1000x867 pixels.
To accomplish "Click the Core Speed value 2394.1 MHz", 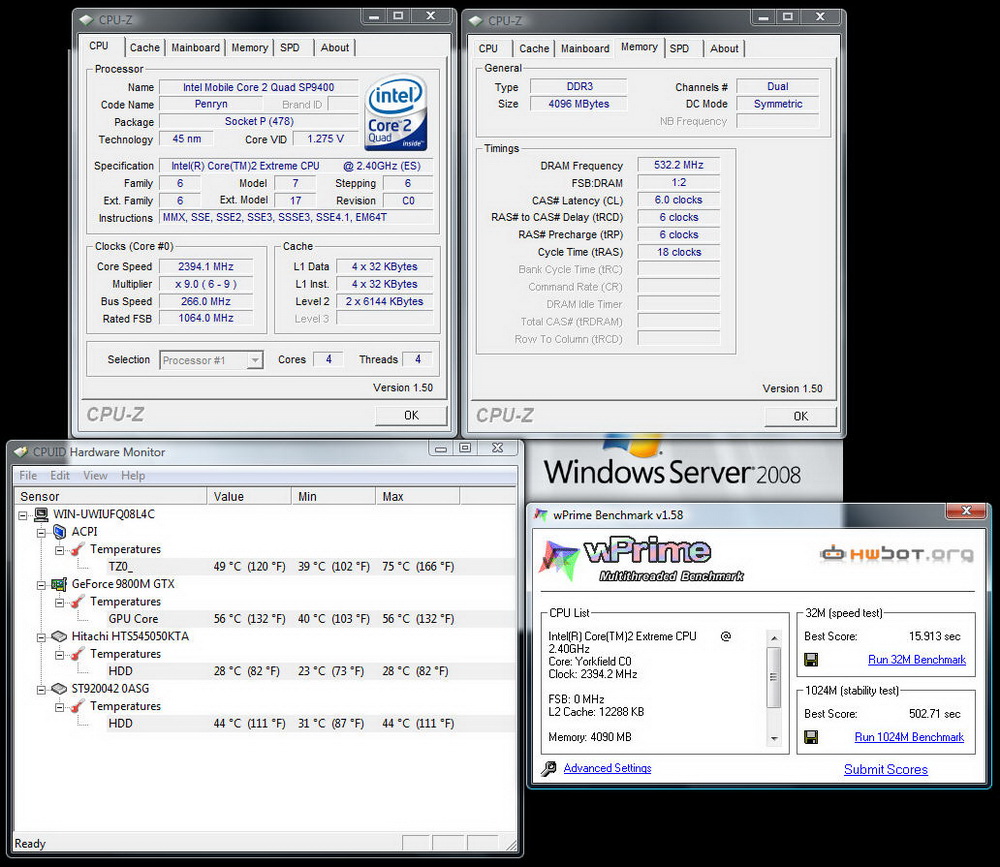I will (x=206, y=267).
